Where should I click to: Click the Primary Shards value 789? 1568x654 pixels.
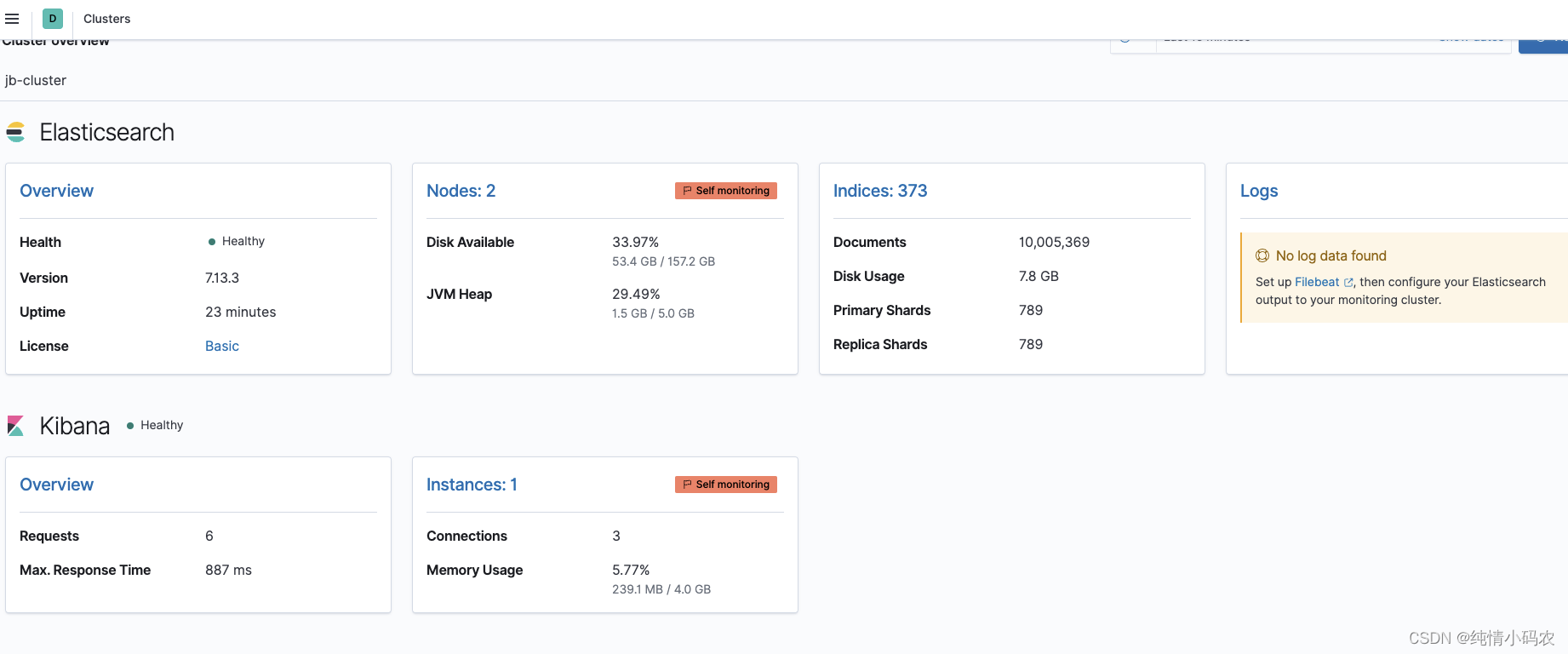1031,310
